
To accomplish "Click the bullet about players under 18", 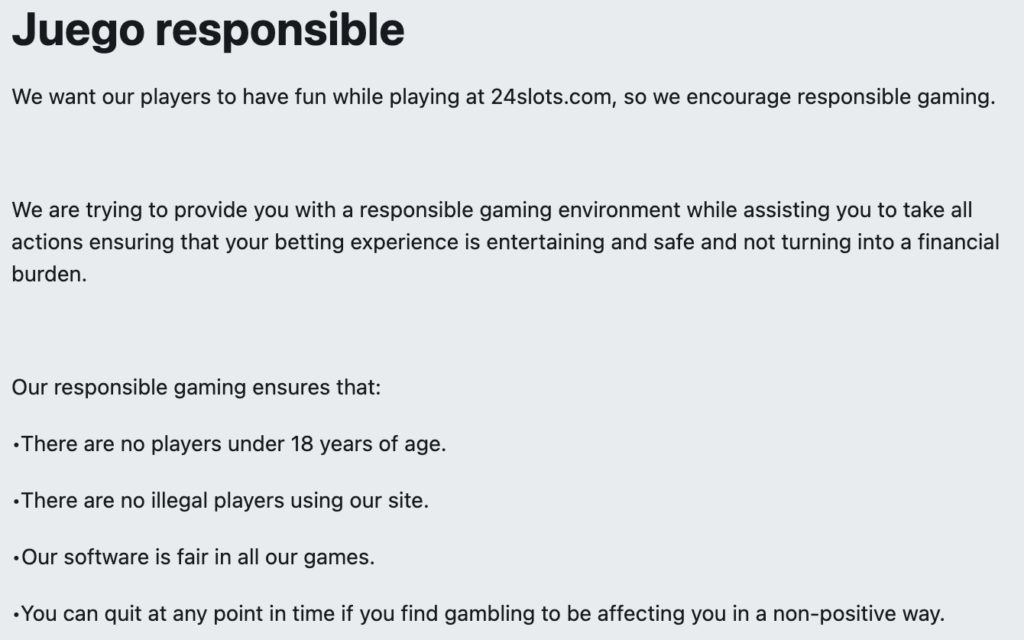I will (230, 444).
